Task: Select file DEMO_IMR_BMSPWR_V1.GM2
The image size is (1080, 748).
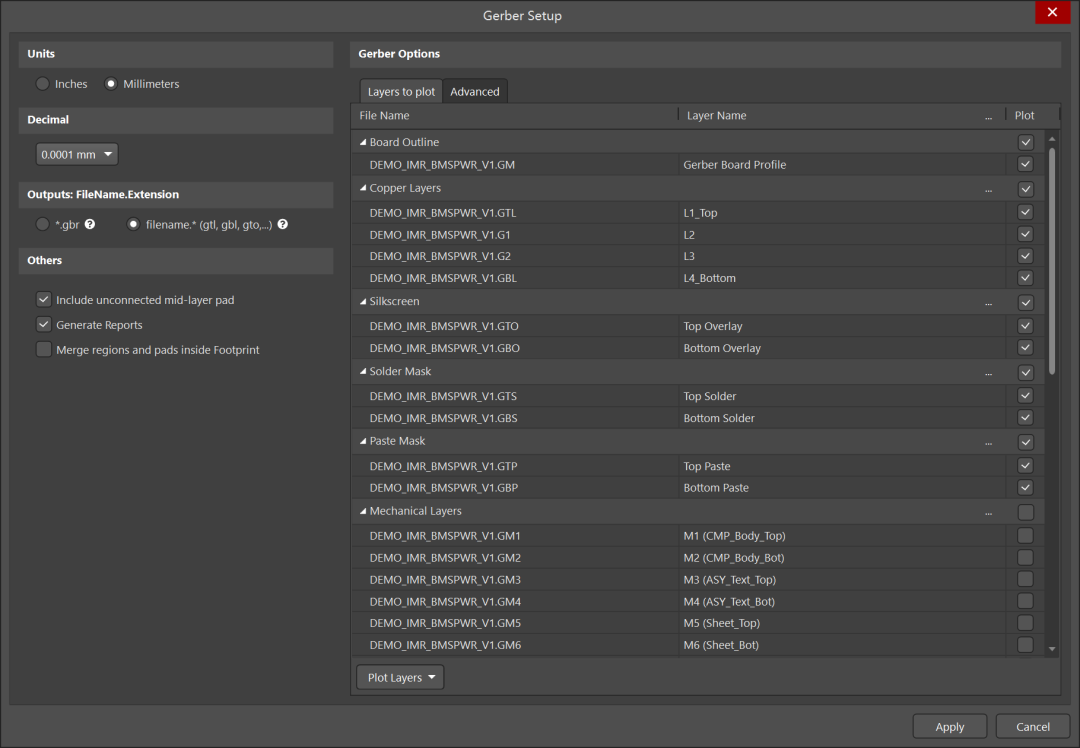Action: coord(445,558)
